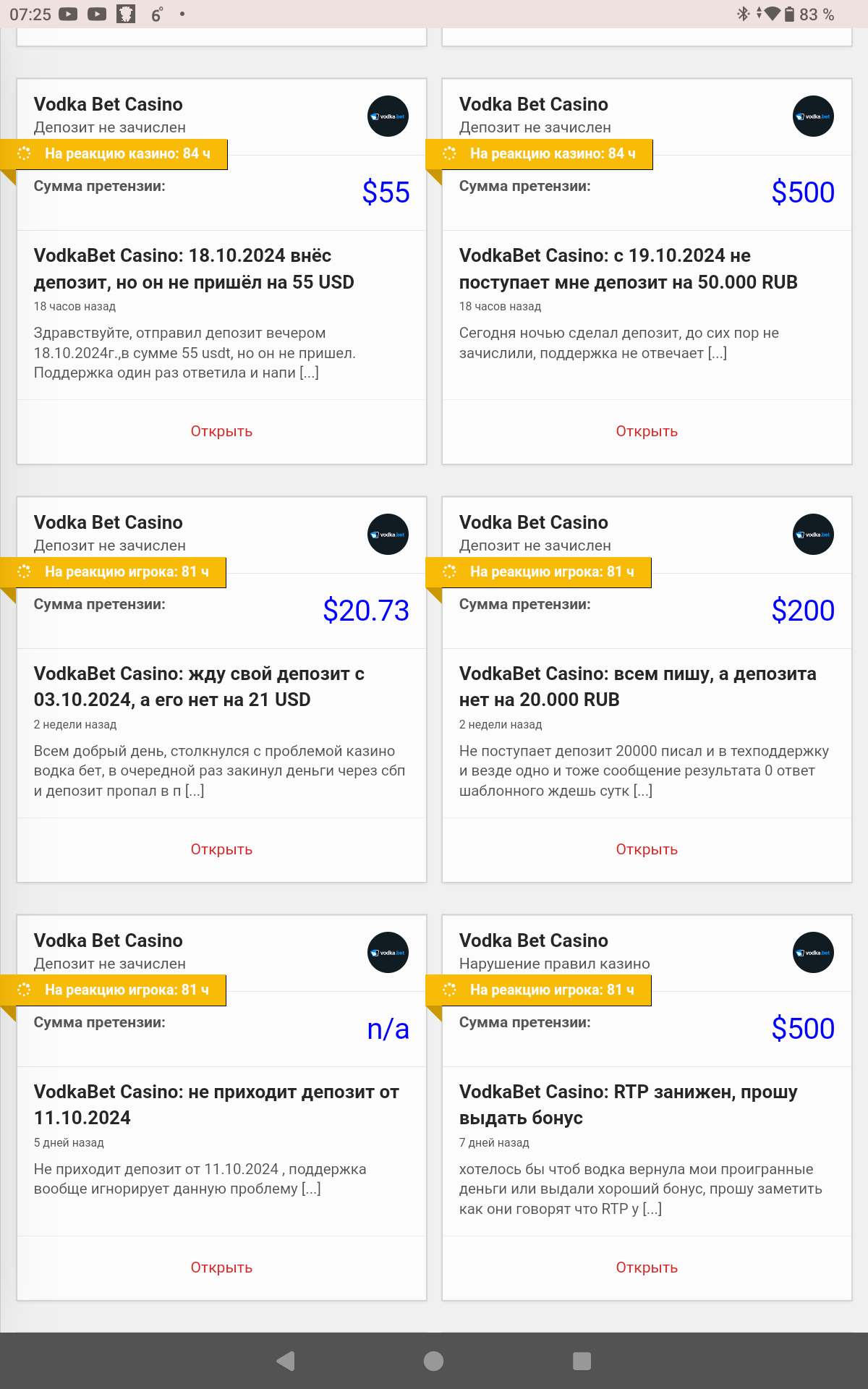Open the 50.000 RUB deposit complaint
This screenshot has width=868, height=1389.
pyautogui.click(x=647, y=431)
